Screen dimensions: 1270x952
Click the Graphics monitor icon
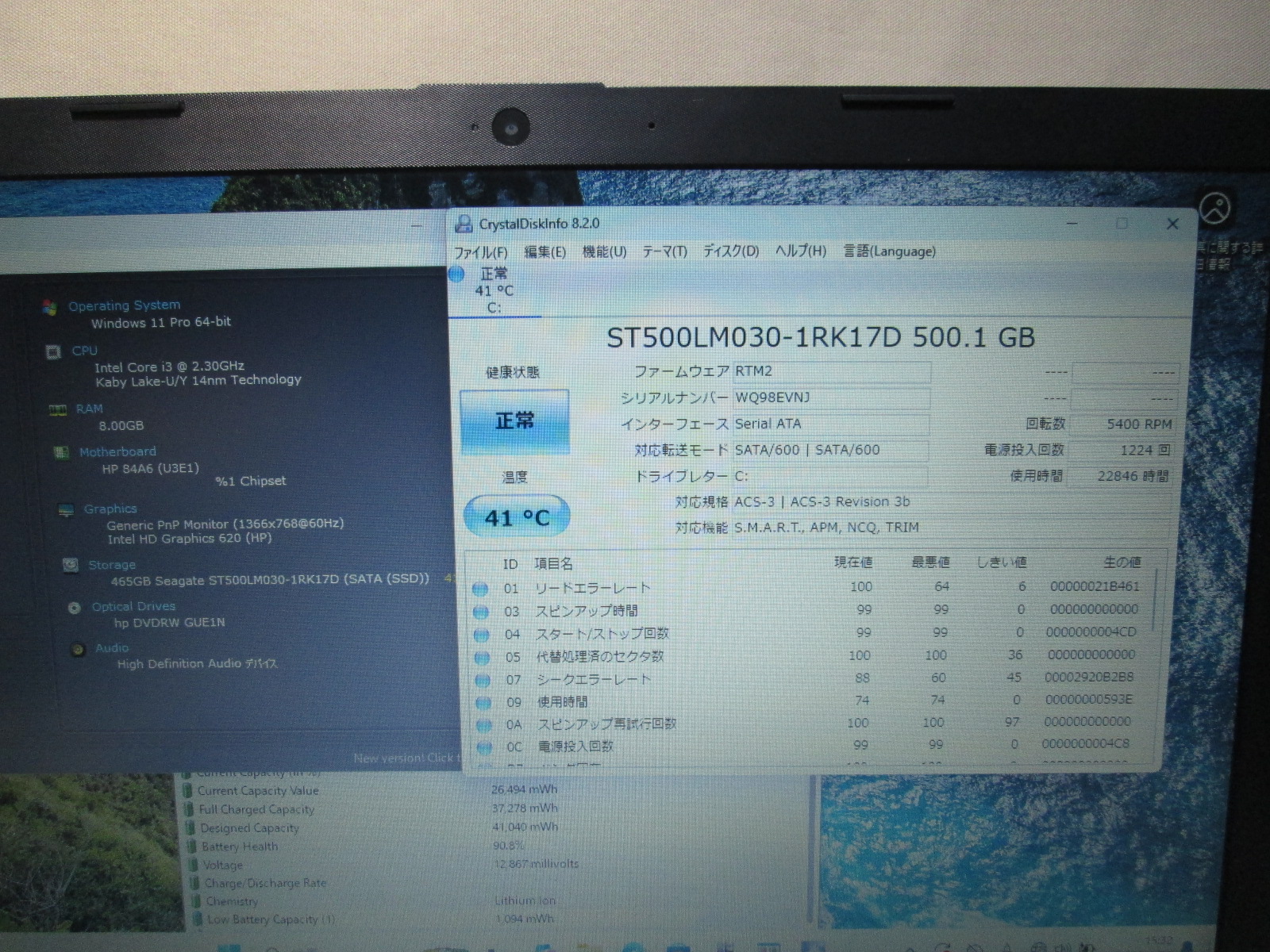[66, 510]
